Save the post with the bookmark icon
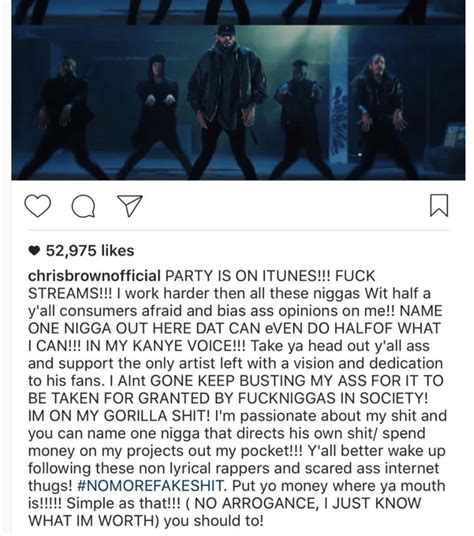Viewport: 474px width, 536px height. pos(439,205)
